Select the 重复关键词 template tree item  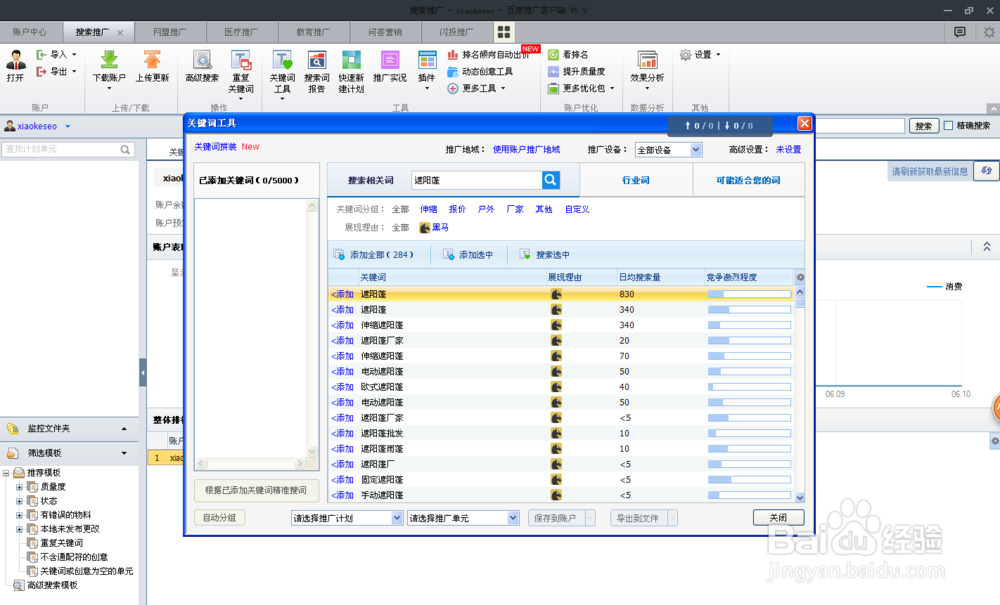(x=62, y=543)
